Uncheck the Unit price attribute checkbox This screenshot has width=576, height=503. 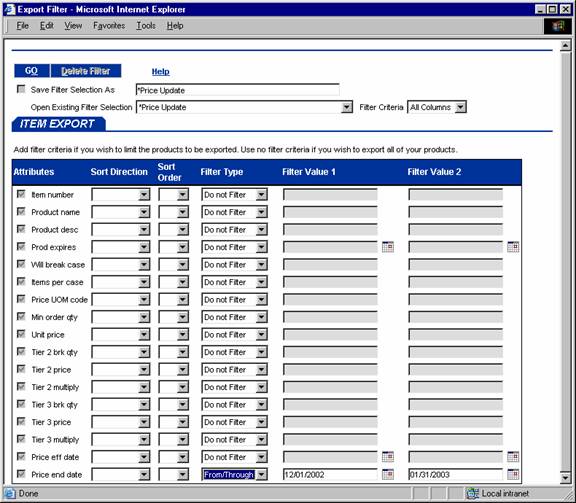tap(21, 334)
